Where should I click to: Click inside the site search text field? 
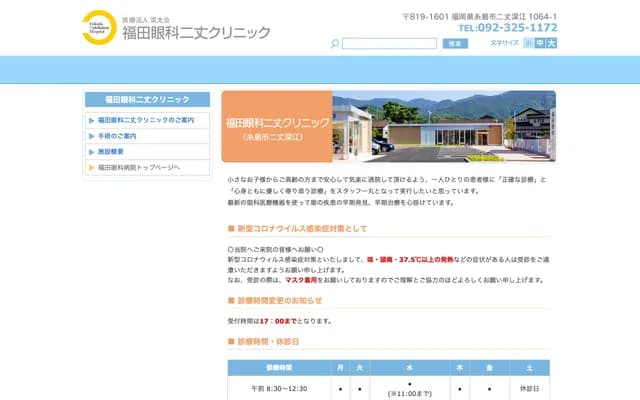(389, 43)
